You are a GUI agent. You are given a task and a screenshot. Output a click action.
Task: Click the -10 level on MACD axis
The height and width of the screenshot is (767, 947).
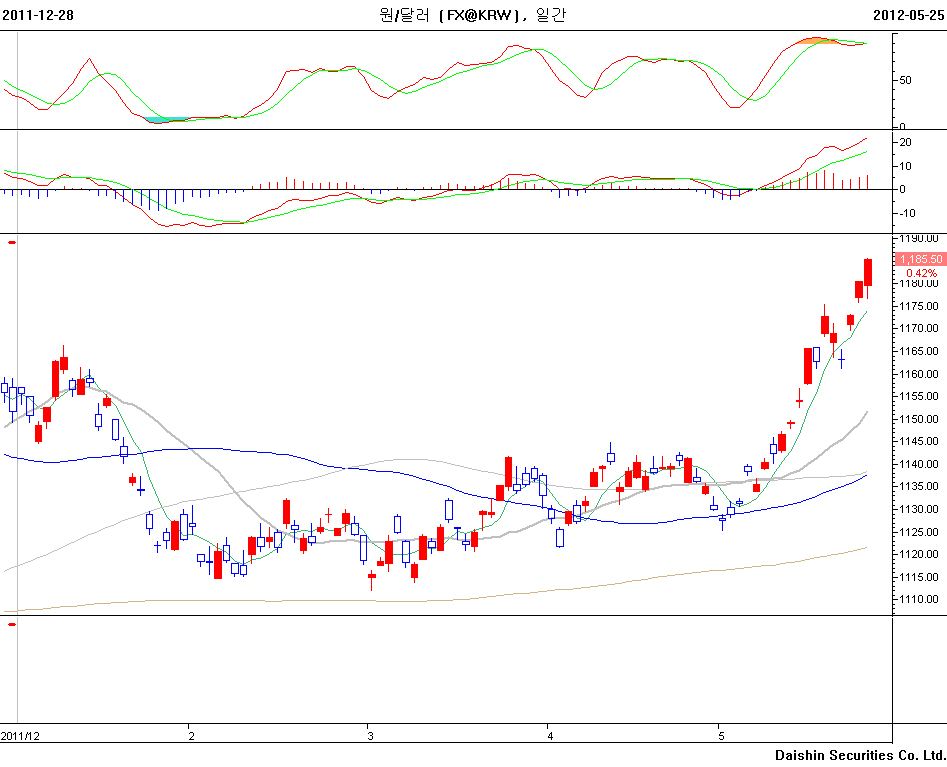906,212
